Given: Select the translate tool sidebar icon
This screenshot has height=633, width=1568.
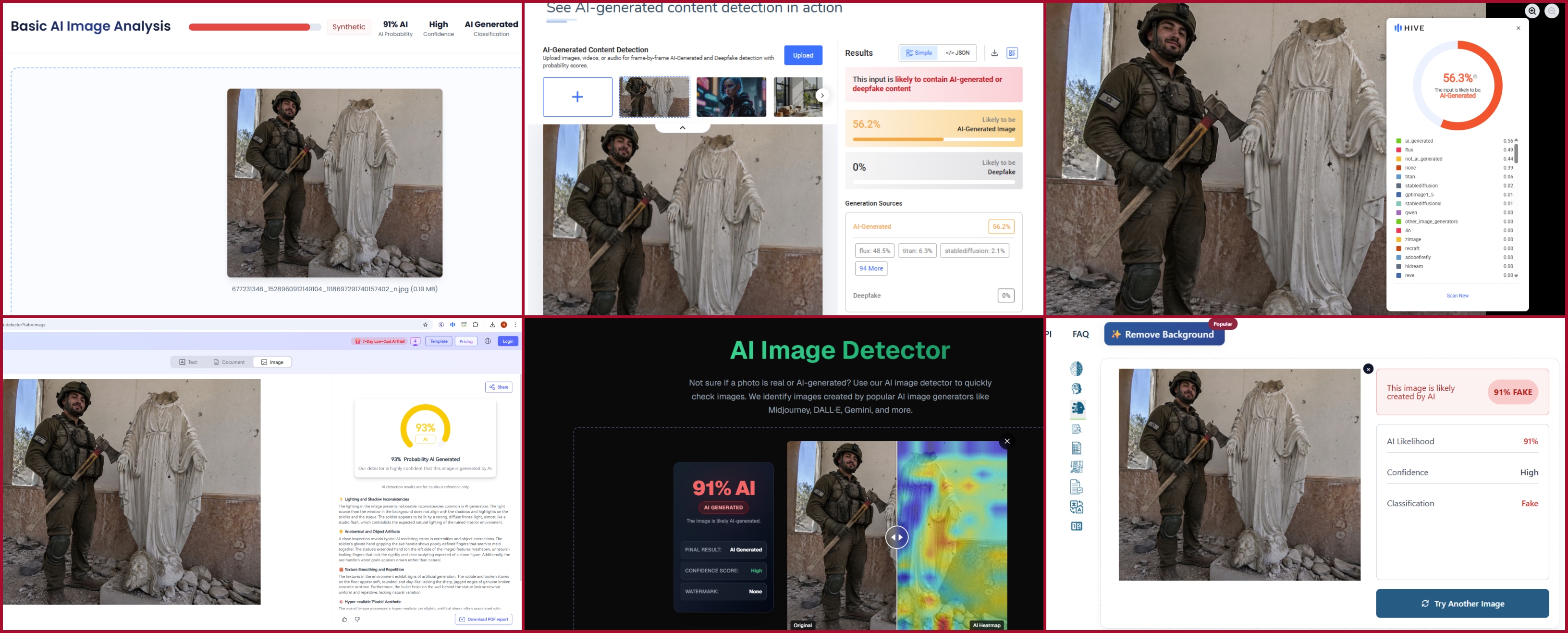Looking at the screenshot, I should pyautogui.click(x=1076, y=507).
